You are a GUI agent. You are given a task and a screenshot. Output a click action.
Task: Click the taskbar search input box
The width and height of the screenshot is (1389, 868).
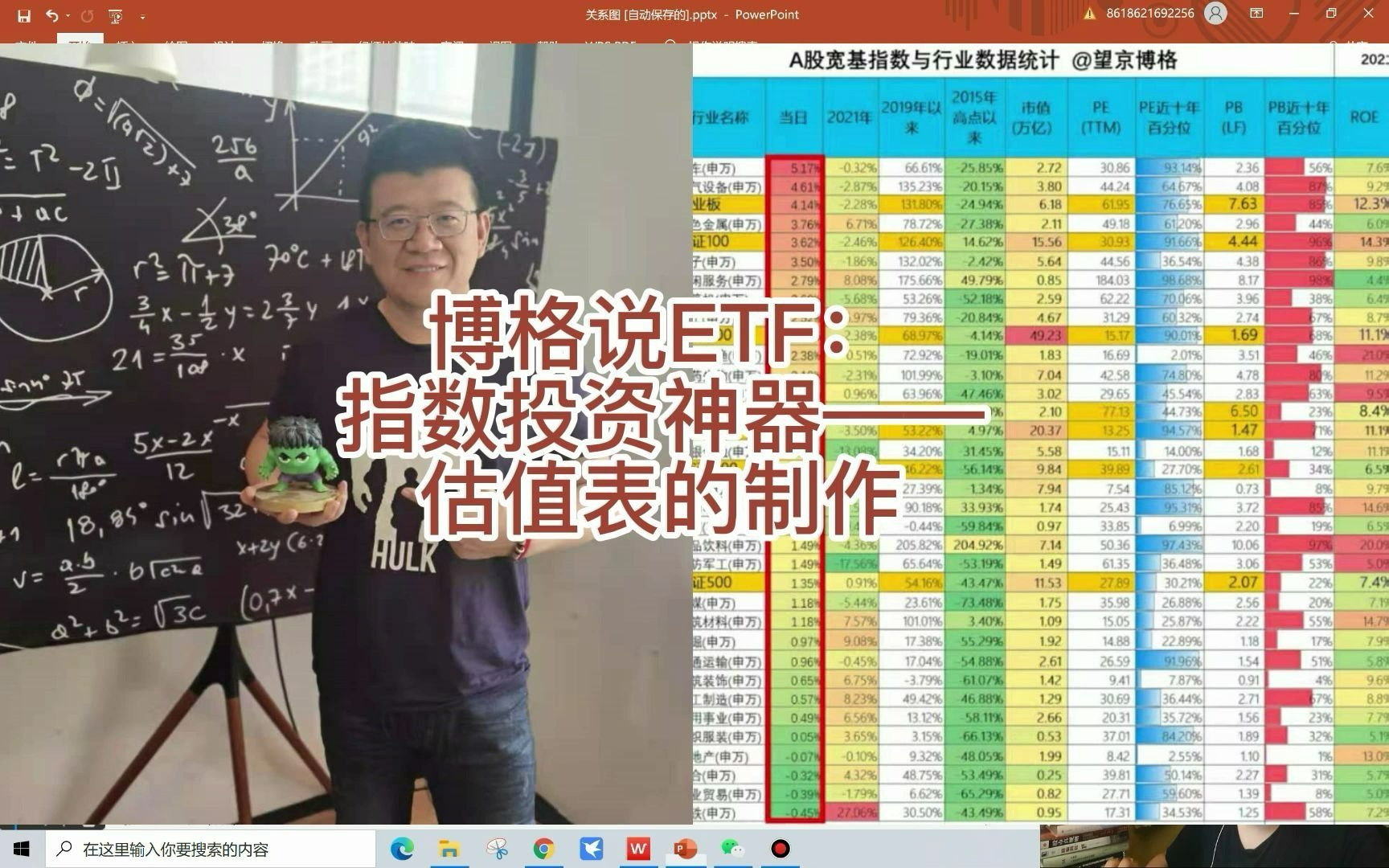click(x=211, y=849)
